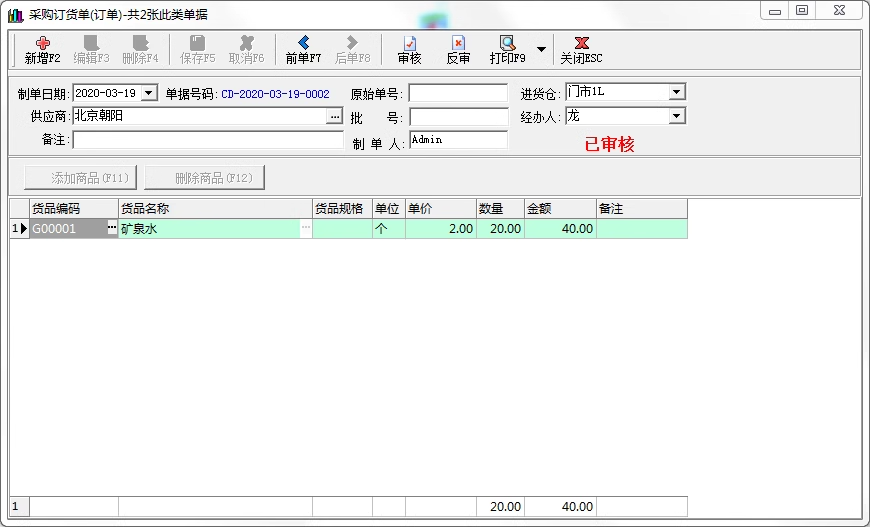Click the document number CD-2020-03-19-0002
The height and width of the screenshot is (527, 870).
pyautogui.click(x=275, y=94)
